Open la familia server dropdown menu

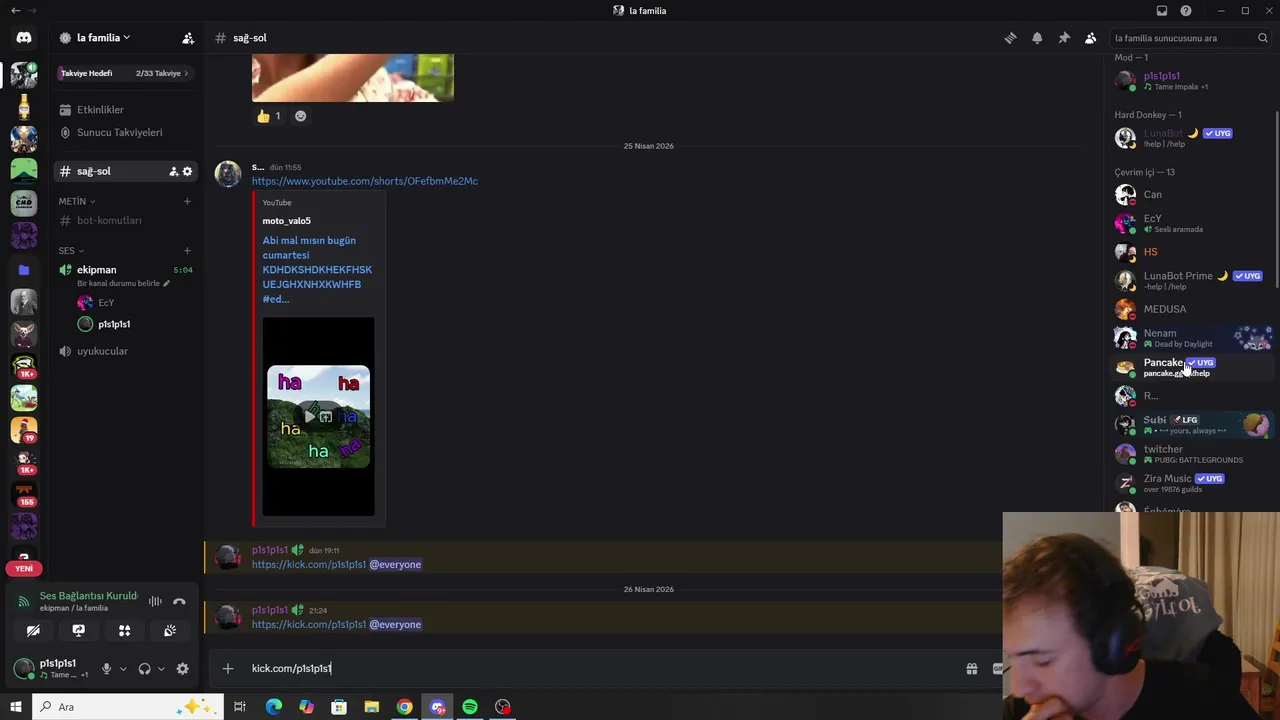coord(103,38)
